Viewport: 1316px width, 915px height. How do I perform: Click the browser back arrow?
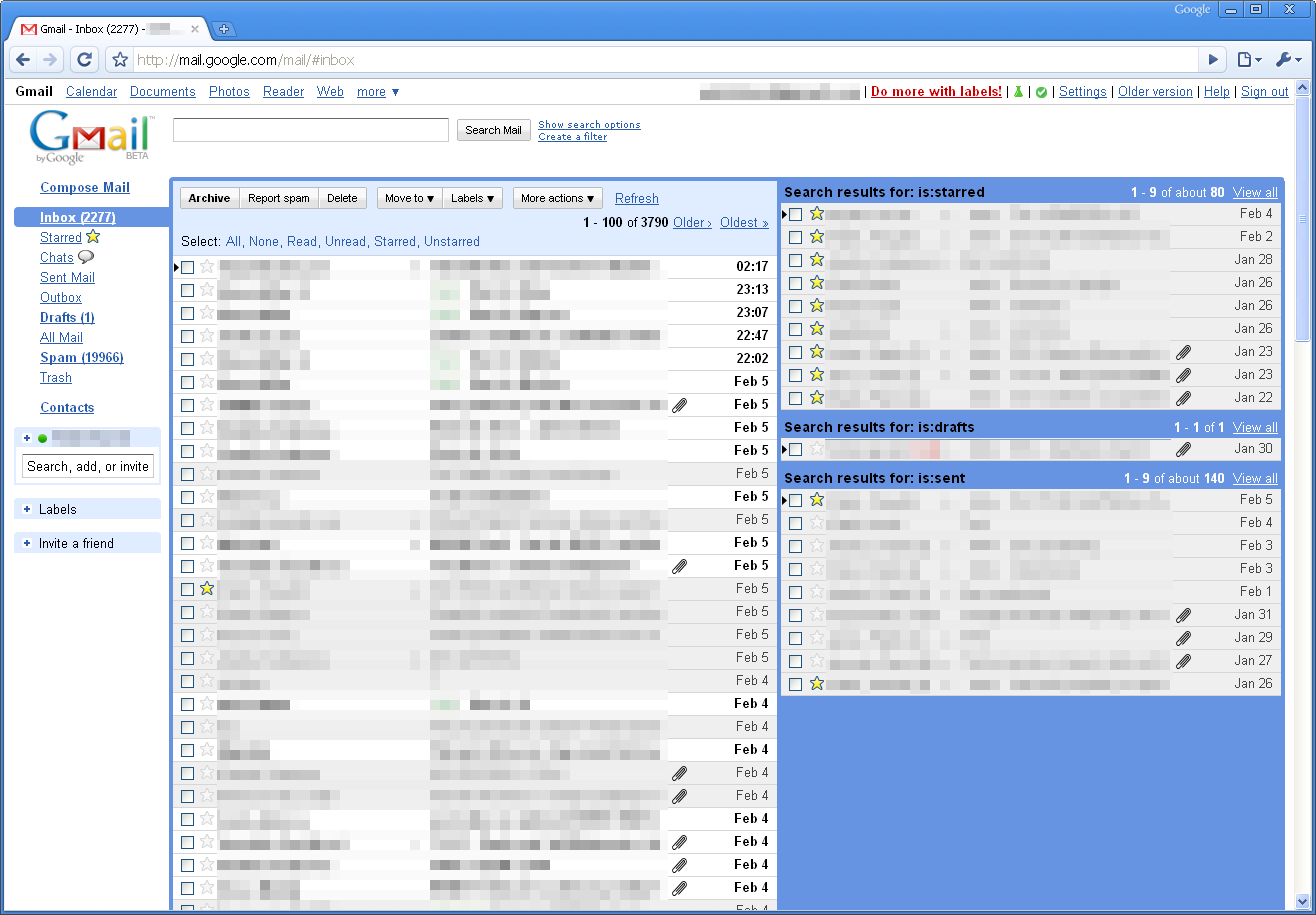[24, 60]
